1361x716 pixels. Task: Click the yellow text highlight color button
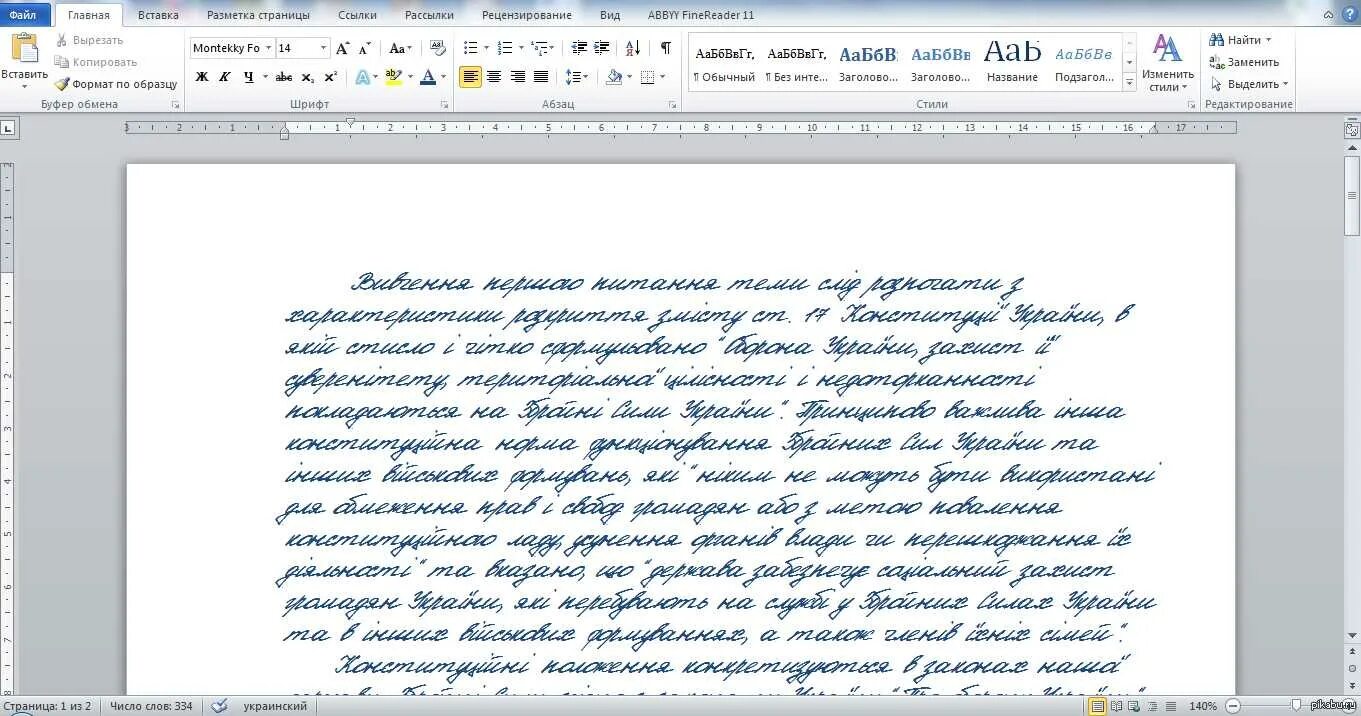point(393,77)
